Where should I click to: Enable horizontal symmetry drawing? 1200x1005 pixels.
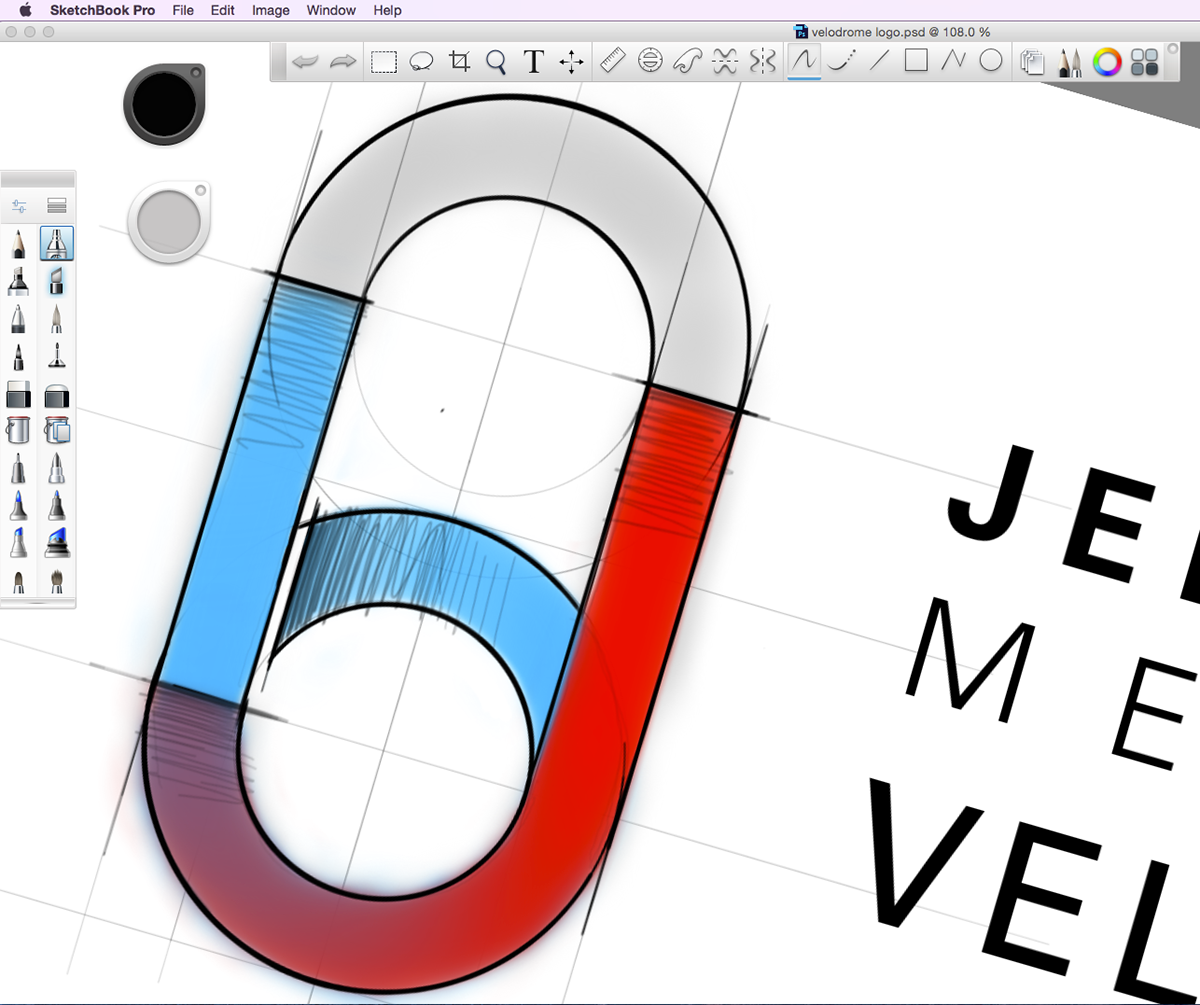(x=725, y=61)
